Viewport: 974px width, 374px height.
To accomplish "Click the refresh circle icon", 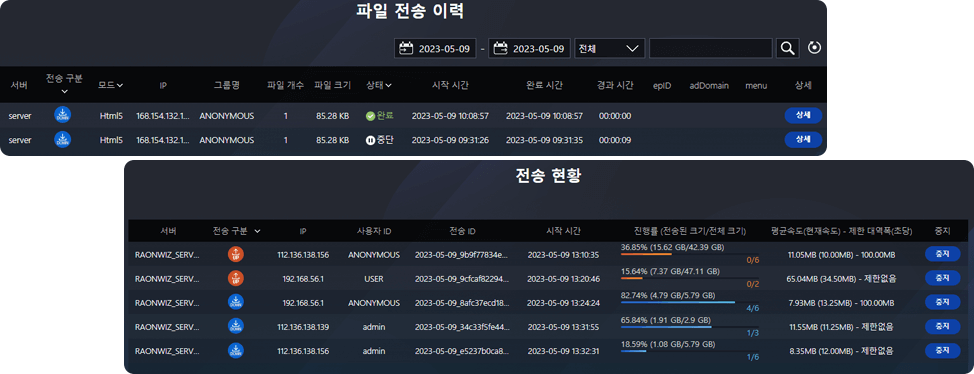I will pyautogui.click(x=814, y=48).
